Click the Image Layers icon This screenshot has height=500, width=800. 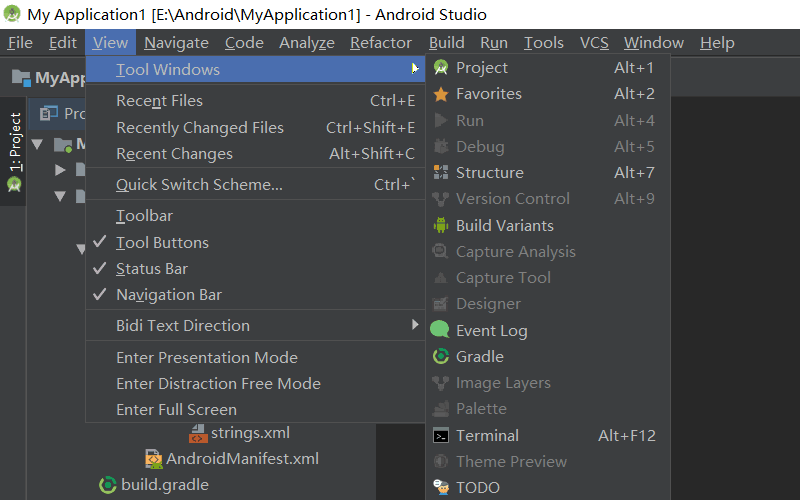coord(440,383)
